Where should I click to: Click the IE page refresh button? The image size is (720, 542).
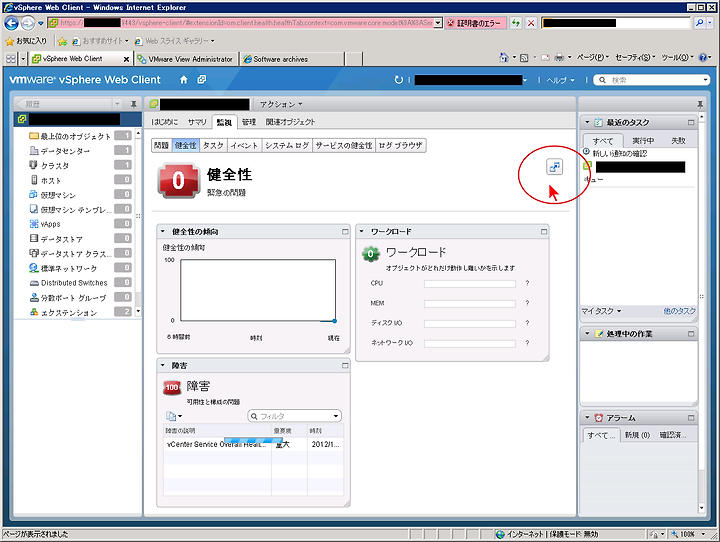[516, 23]
